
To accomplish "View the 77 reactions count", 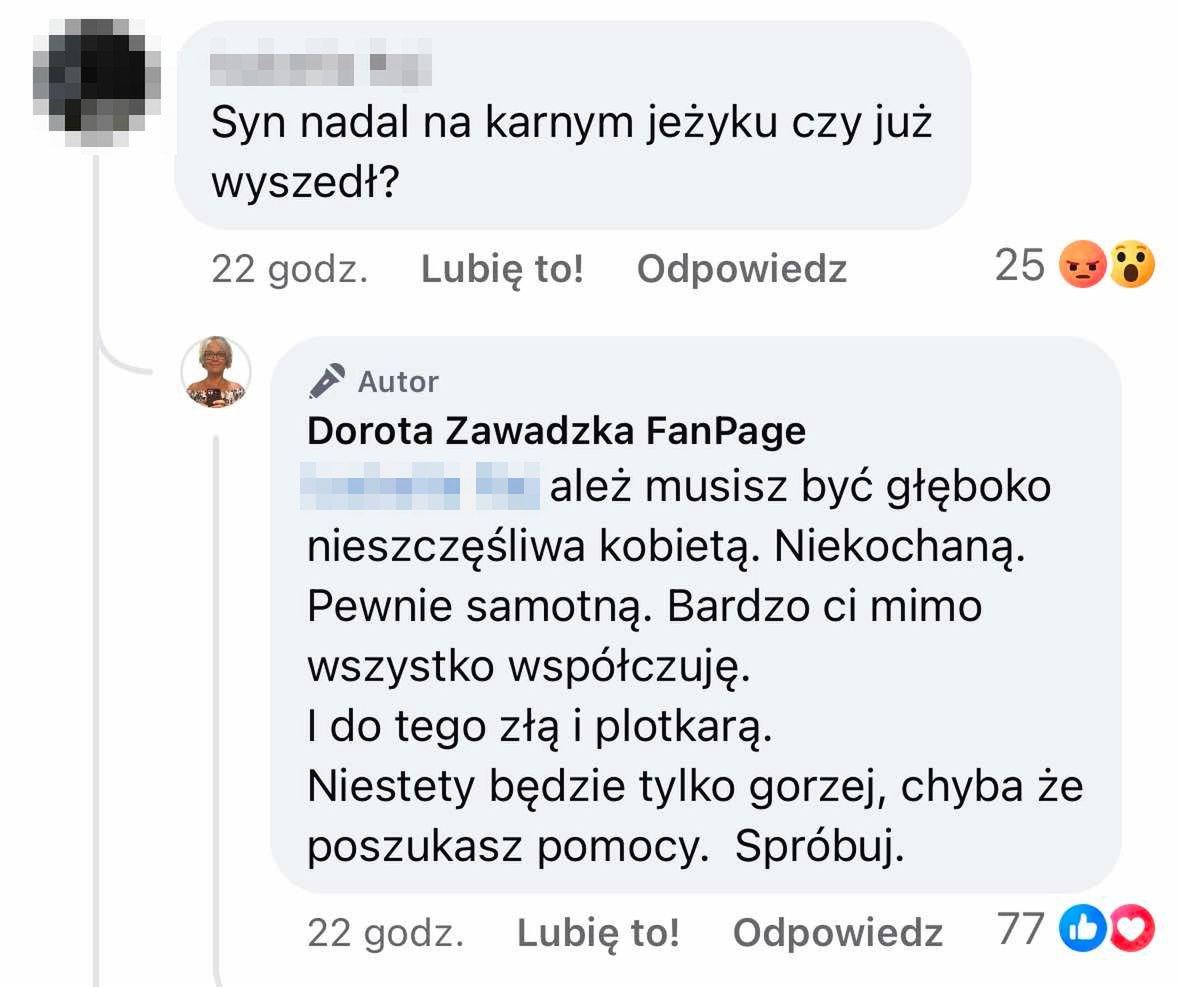I will (x=1021, y=930).
